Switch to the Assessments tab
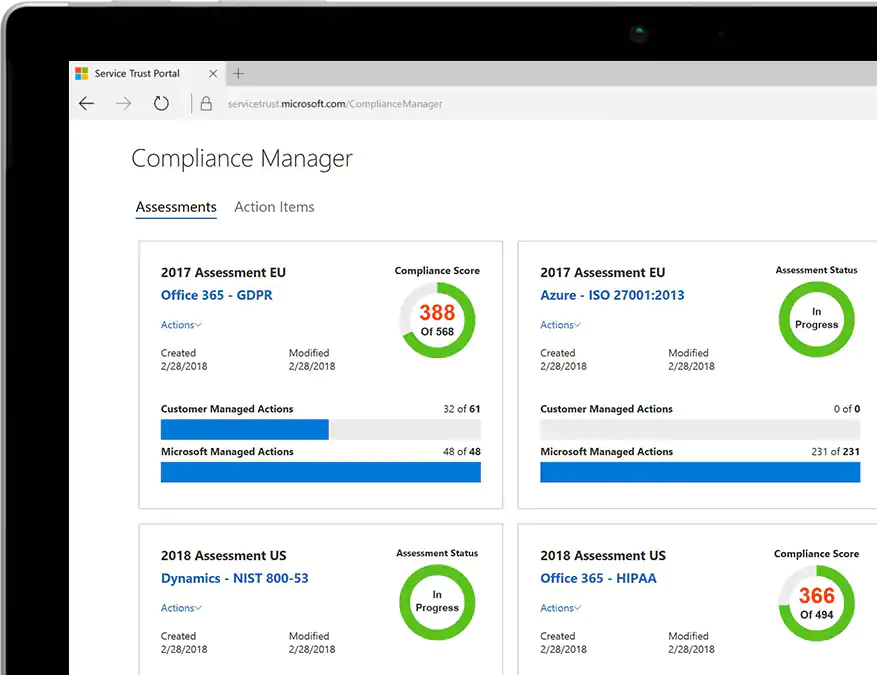 coord(176,207)
